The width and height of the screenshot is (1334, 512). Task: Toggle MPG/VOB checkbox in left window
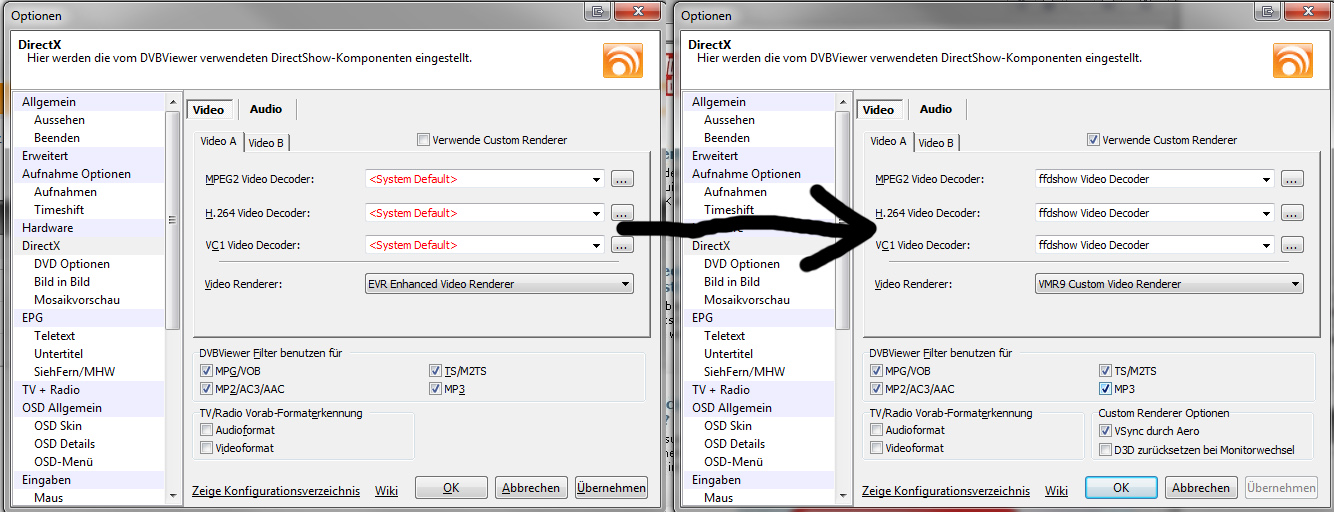(206, 371)
